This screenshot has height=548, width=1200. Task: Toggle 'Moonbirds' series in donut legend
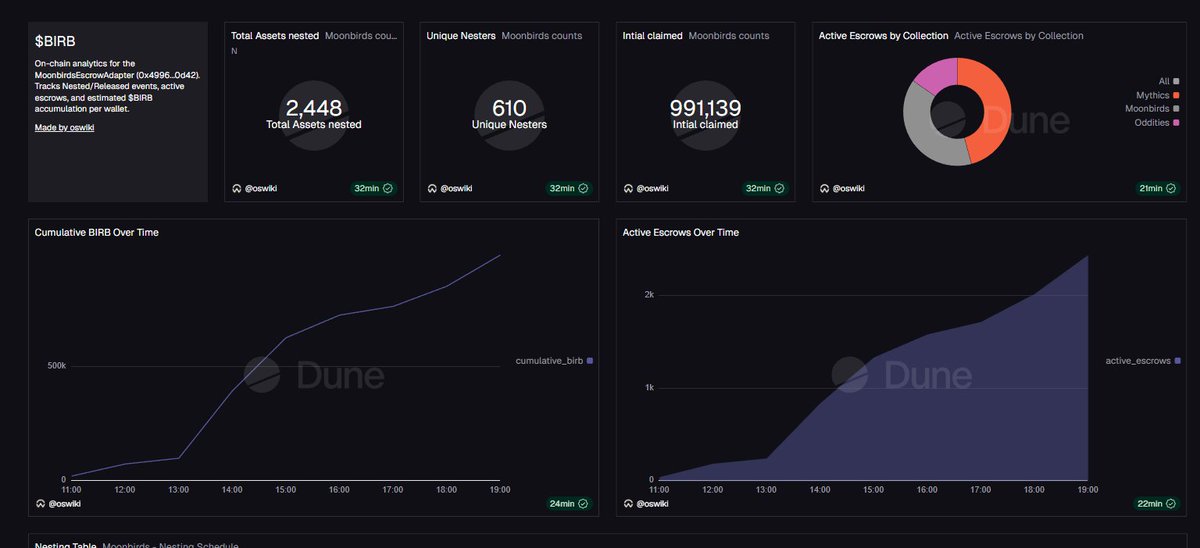pyautogui.click(x=1152, y=108)
